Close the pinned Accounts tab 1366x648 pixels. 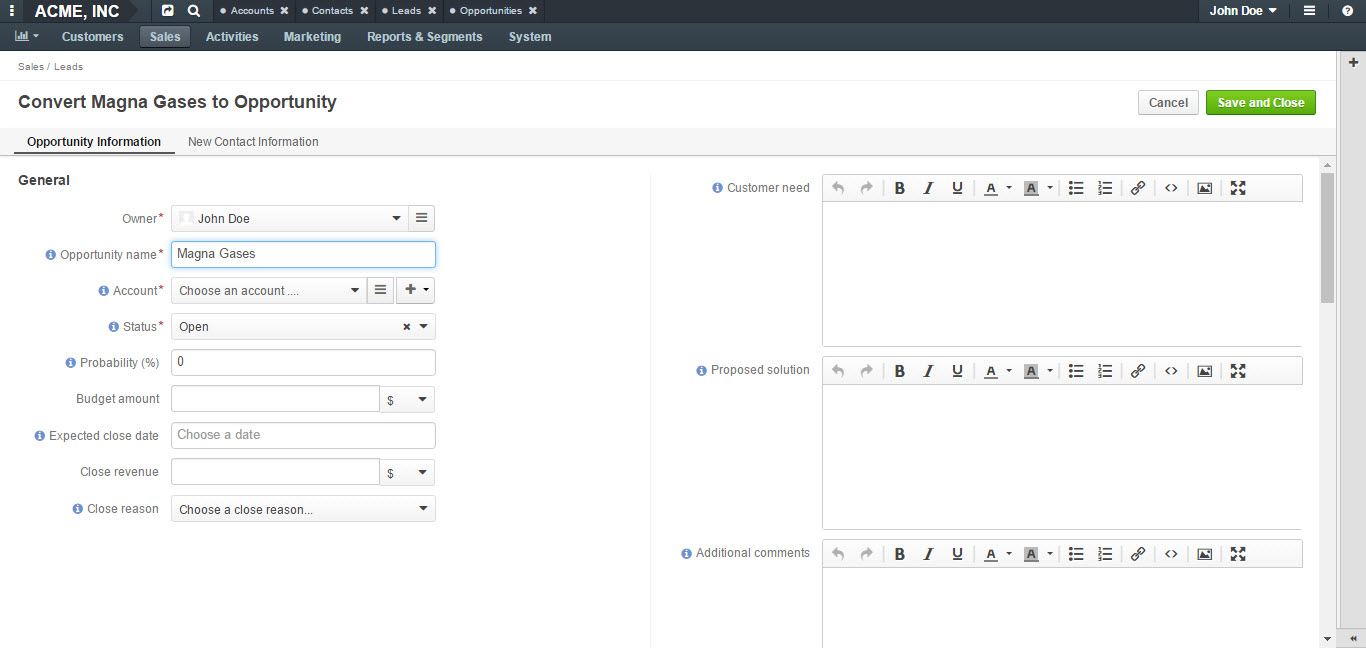point(284,11)
